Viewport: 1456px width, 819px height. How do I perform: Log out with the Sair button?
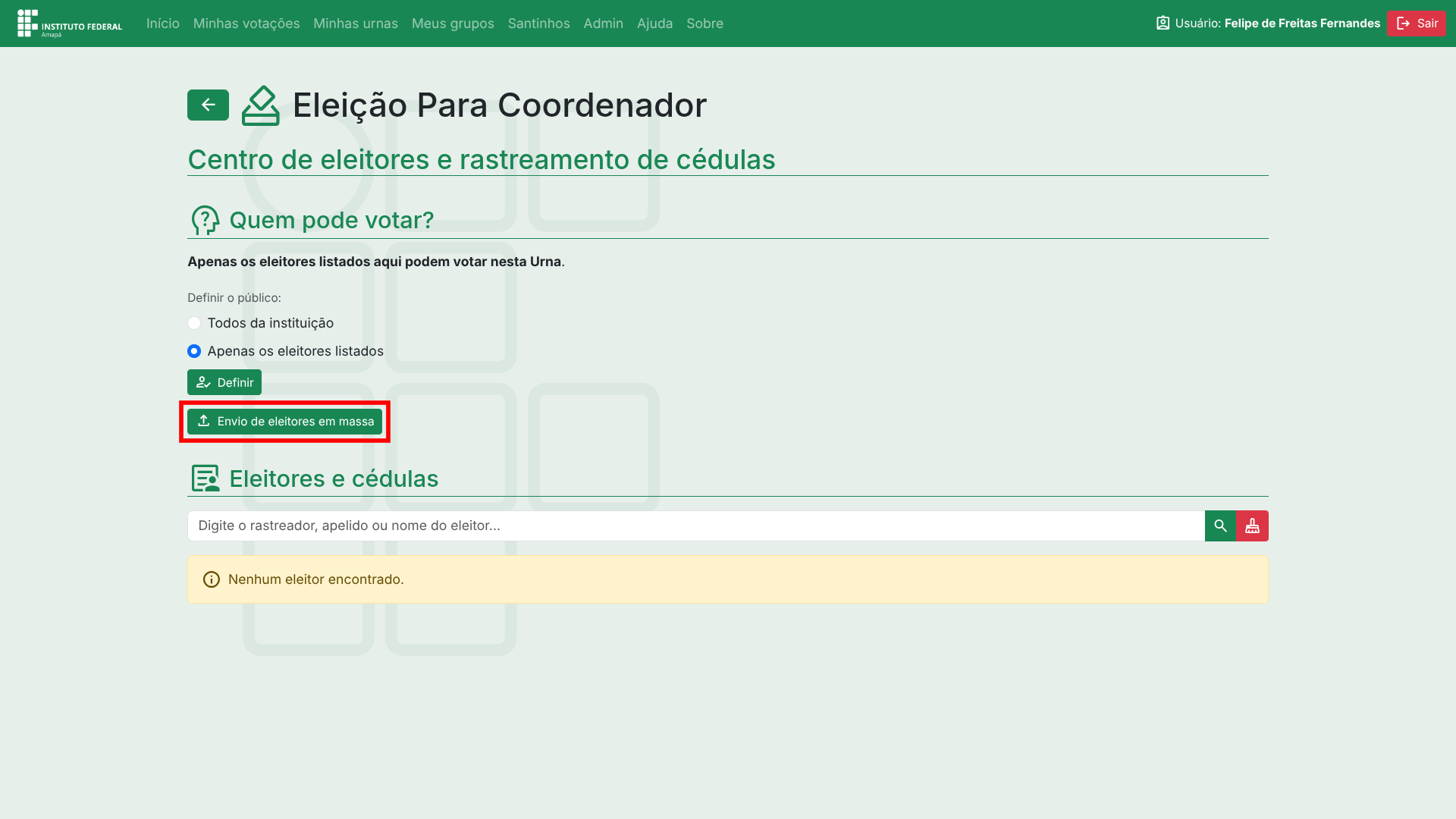(1417, 24)
